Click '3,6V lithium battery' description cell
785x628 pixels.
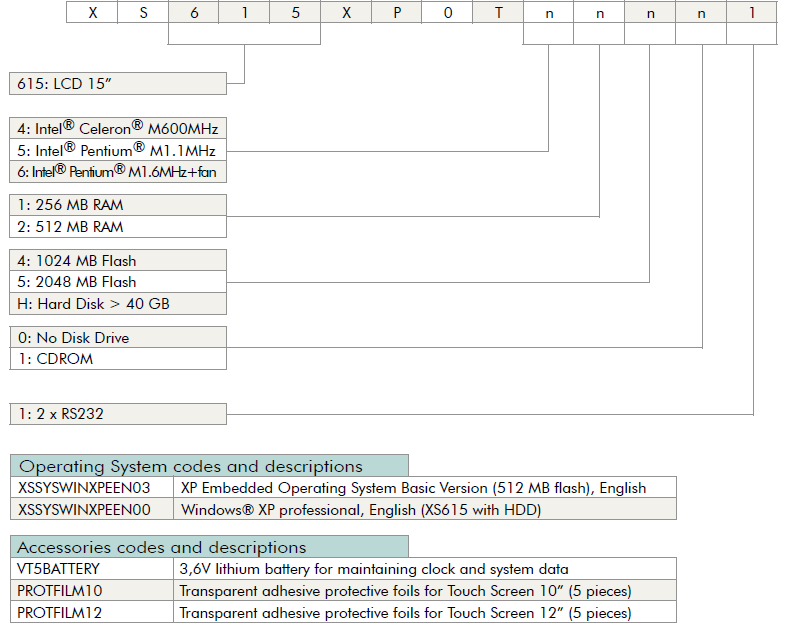425,569
